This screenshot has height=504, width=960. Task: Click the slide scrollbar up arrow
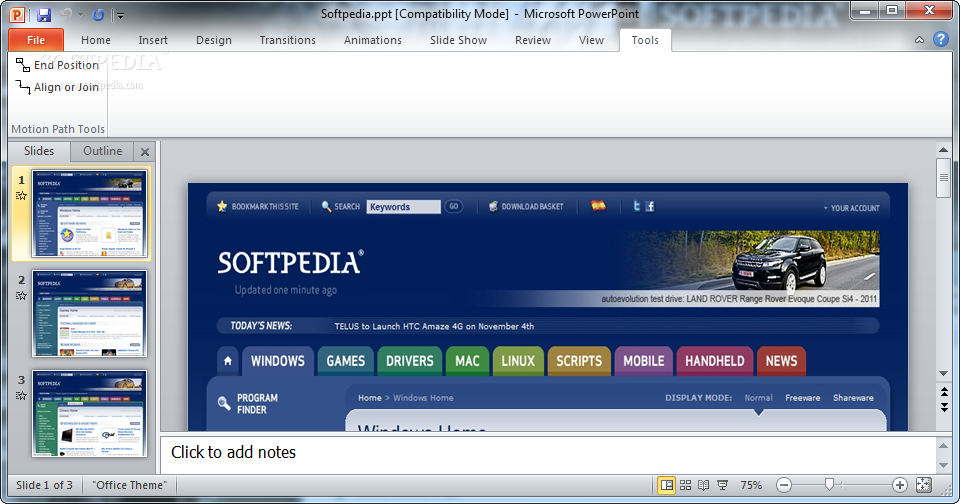(943, 149)
